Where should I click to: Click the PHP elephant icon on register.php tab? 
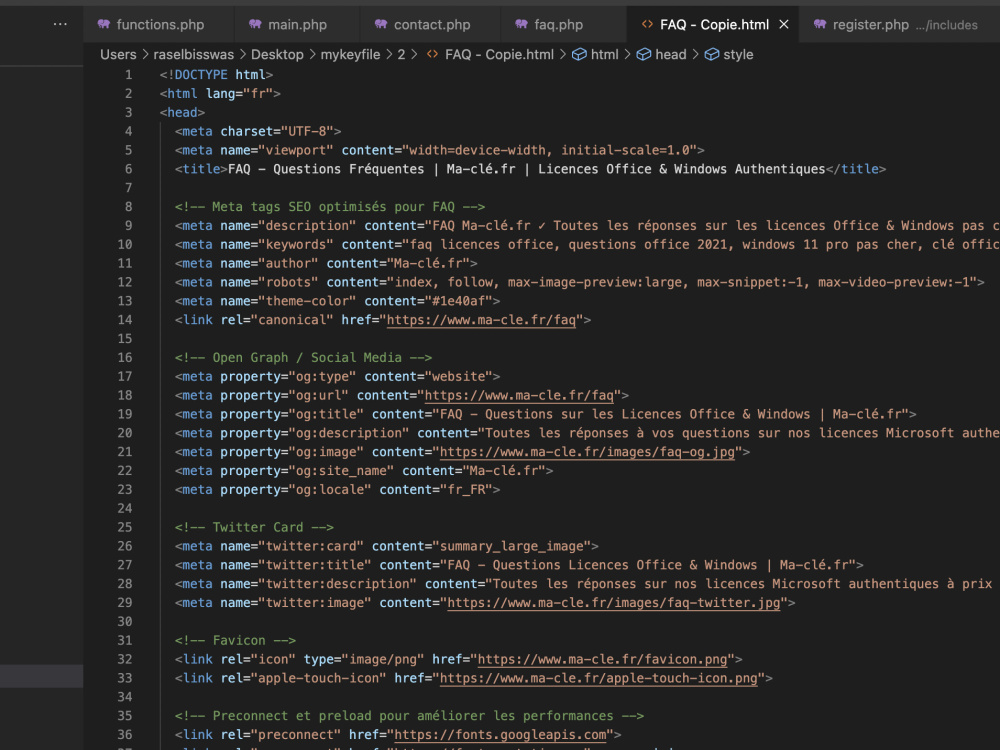(x=820, y=24)
